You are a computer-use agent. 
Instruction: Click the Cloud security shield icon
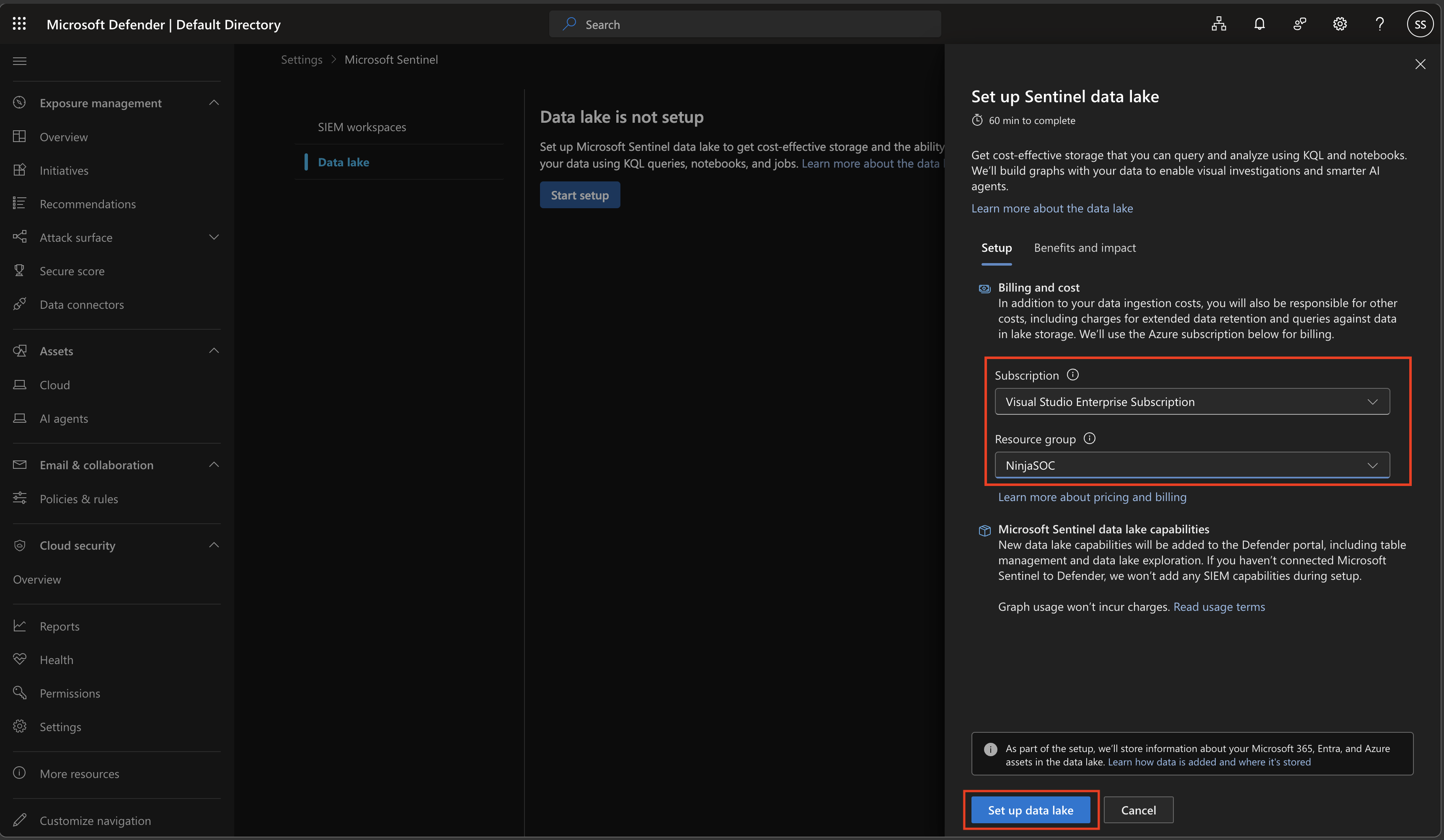point(20,545)
